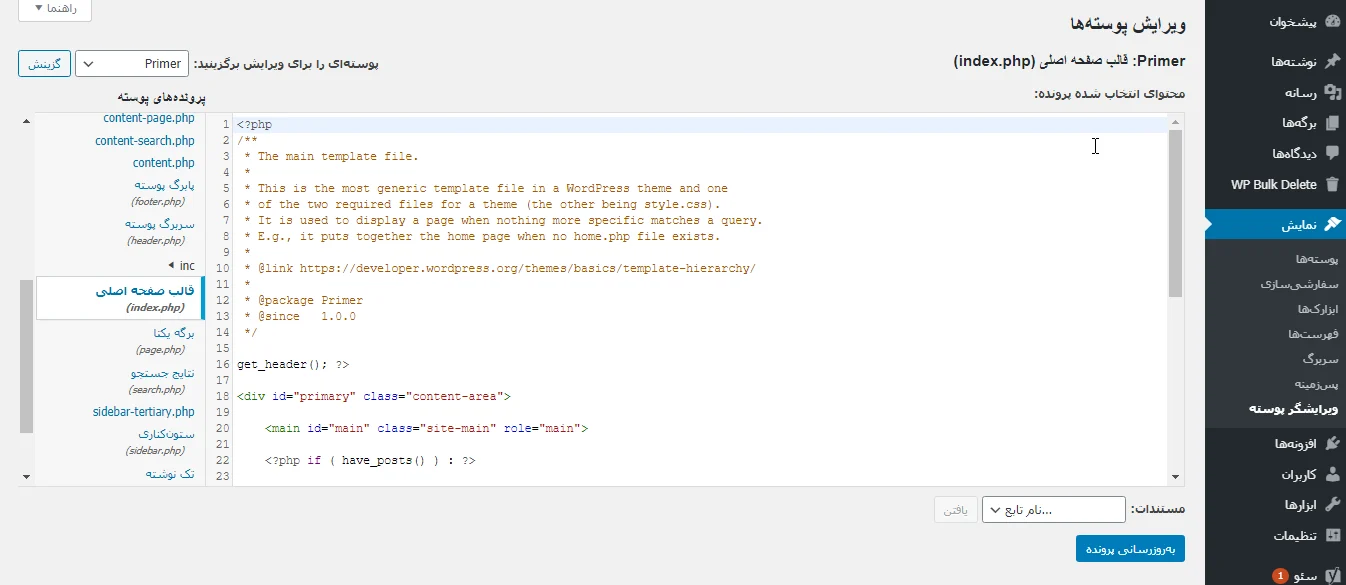This screenshot has width=1346, height=585.
Task: Open Theme Editor (ویرایشگر پوسته) submenu link
Action: (x=1293, y=409)
